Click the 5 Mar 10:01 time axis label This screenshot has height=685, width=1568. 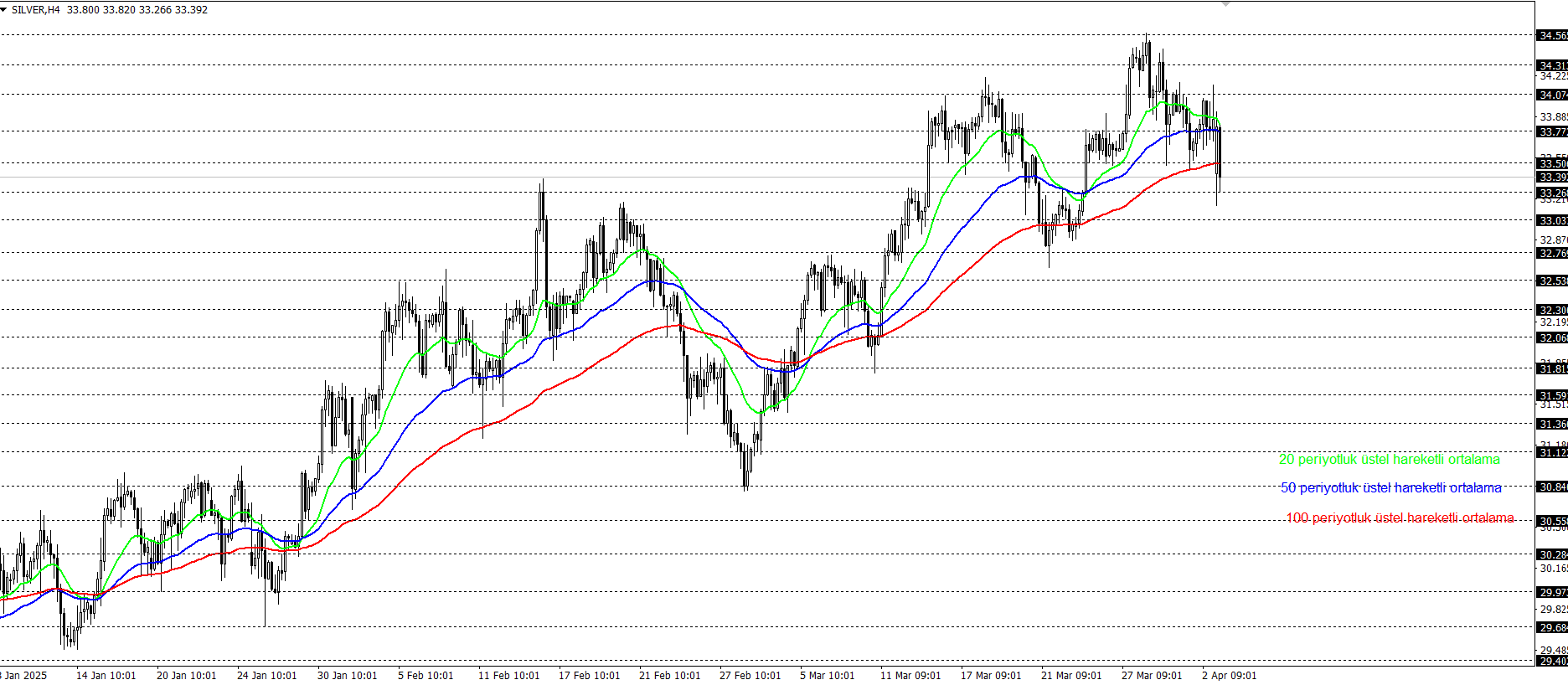point(827,675)
